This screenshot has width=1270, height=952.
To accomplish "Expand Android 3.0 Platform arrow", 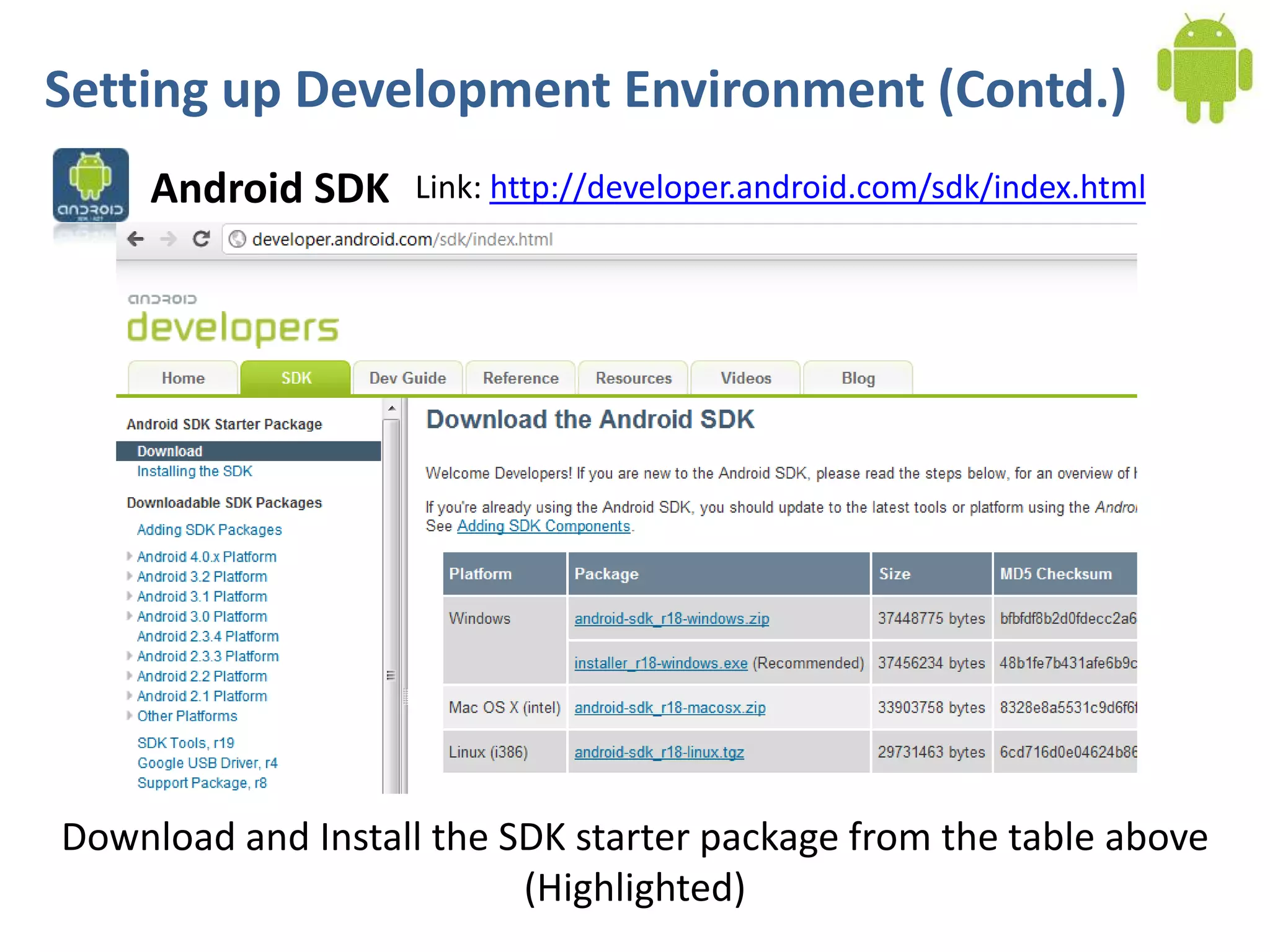I will click(x=129, y=615).
